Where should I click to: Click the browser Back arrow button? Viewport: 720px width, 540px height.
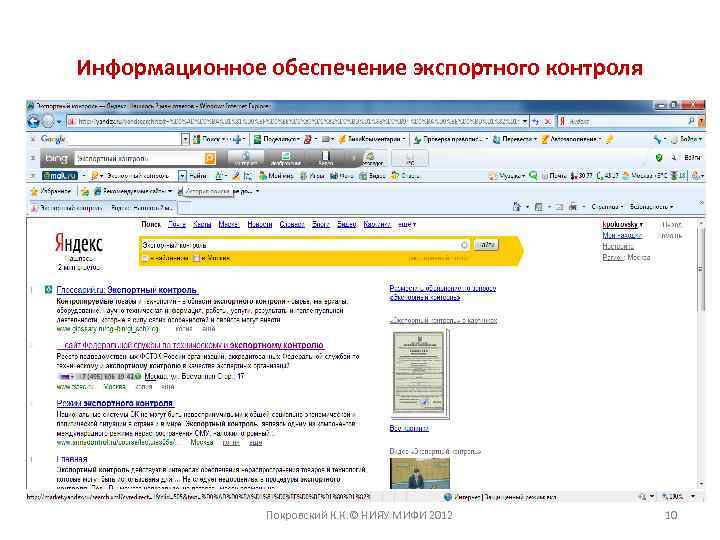(34, 121)
